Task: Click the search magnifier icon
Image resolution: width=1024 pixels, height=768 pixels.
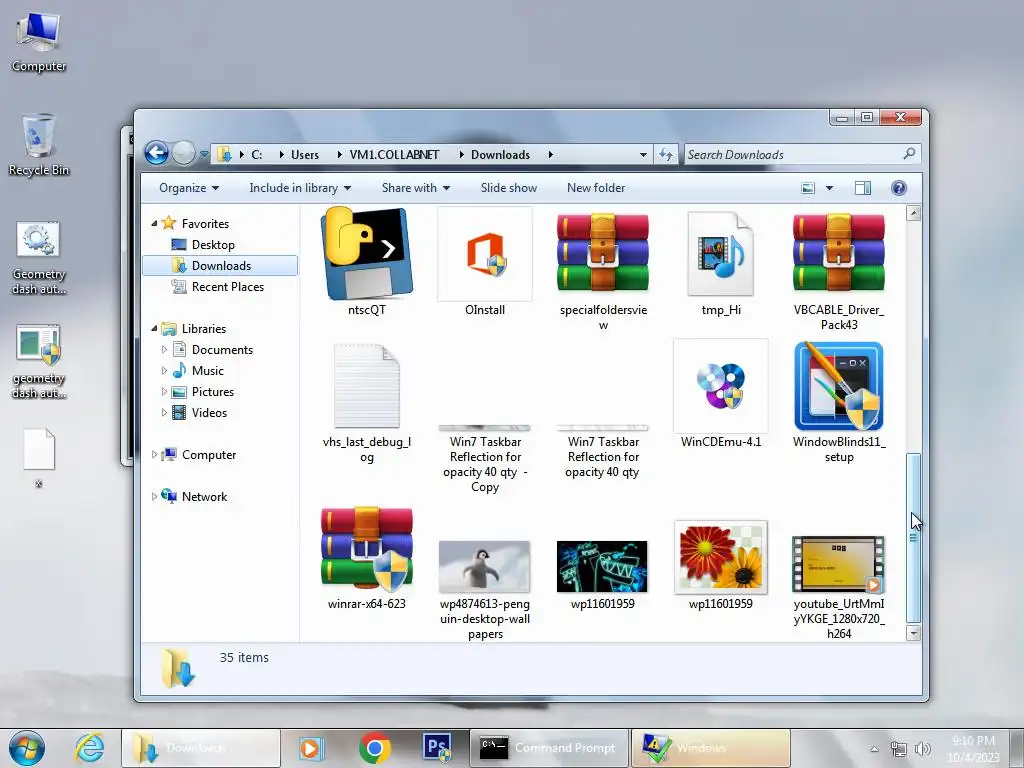Action: tap(909, 154)
